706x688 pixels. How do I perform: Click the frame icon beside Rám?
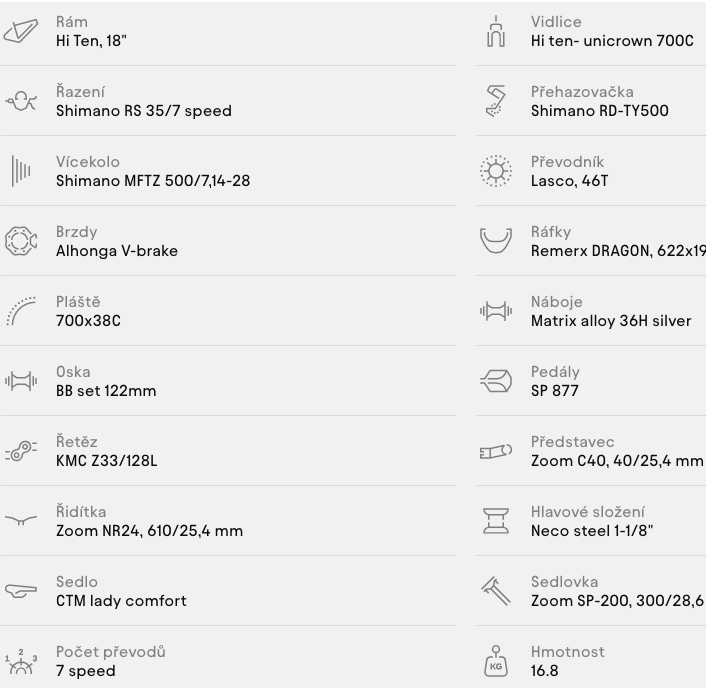pos(21,31)
